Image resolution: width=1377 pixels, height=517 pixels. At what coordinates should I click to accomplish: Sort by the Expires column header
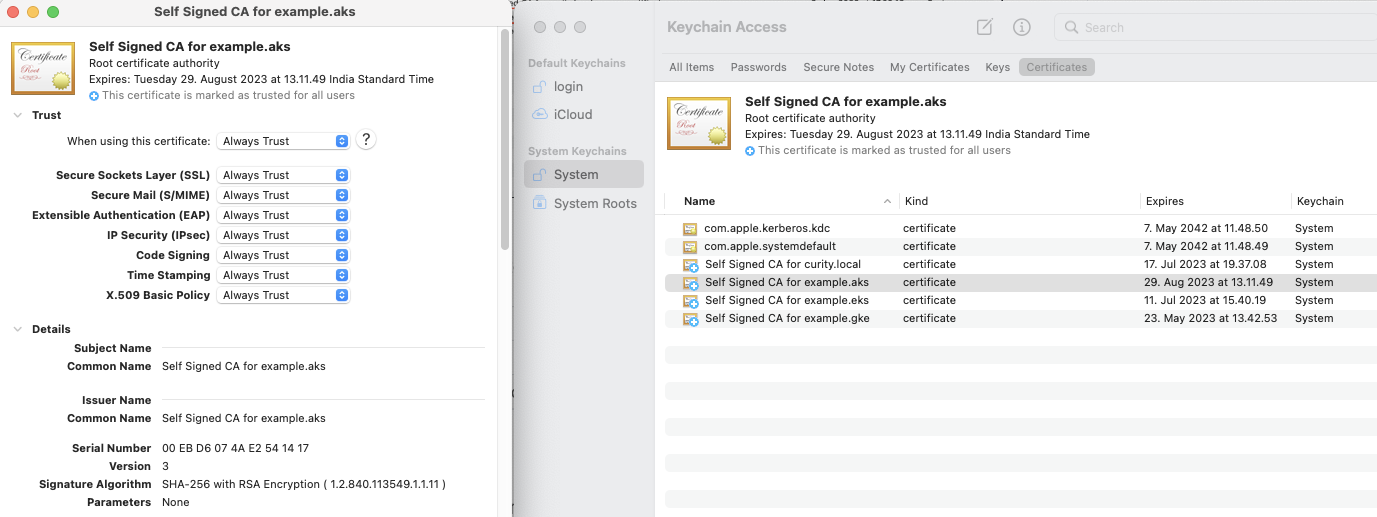[1165, 201]
